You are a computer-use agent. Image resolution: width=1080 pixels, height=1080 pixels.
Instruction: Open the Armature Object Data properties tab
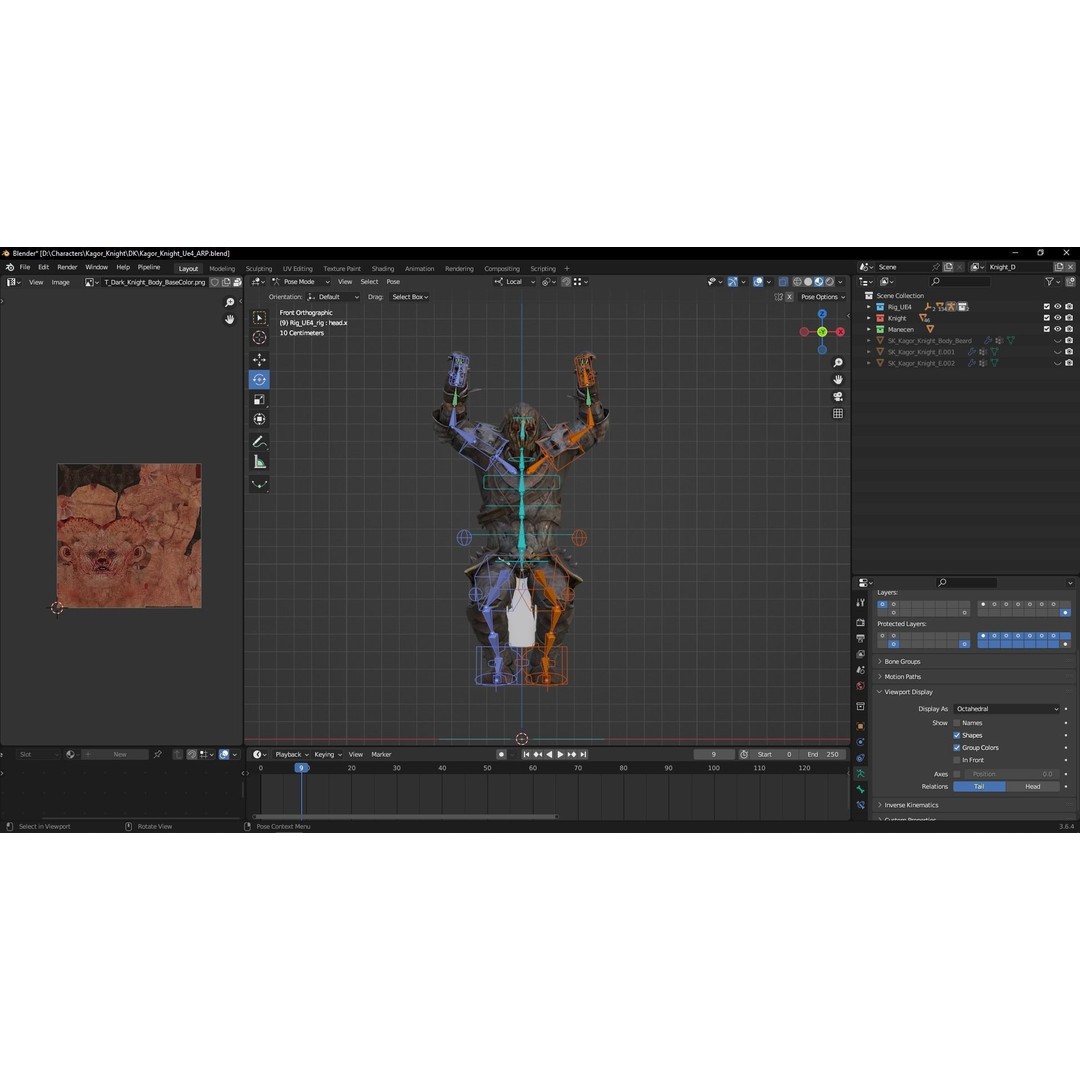860,773
